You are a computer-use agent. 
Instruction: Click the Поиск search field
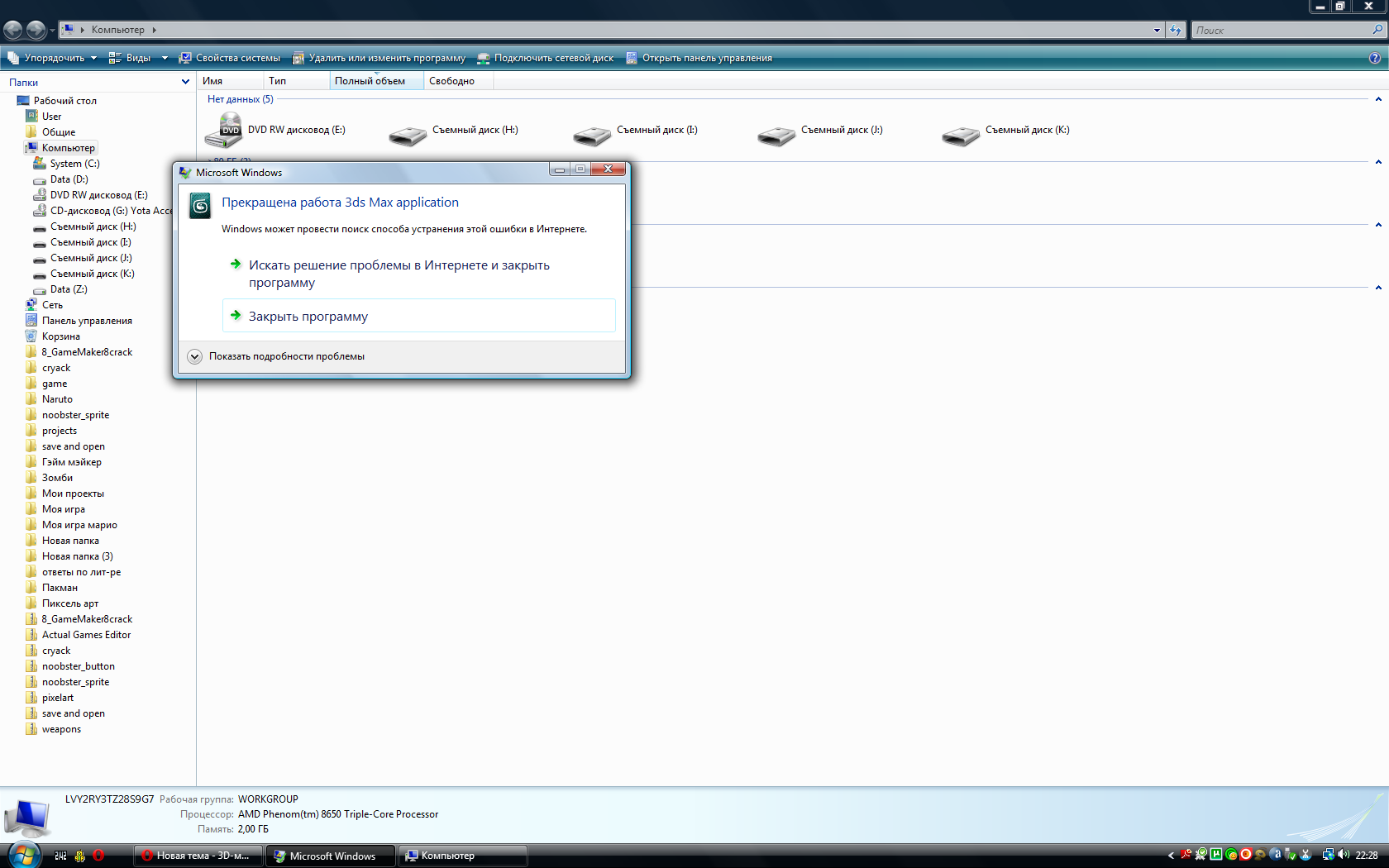tap(1282, 30)
